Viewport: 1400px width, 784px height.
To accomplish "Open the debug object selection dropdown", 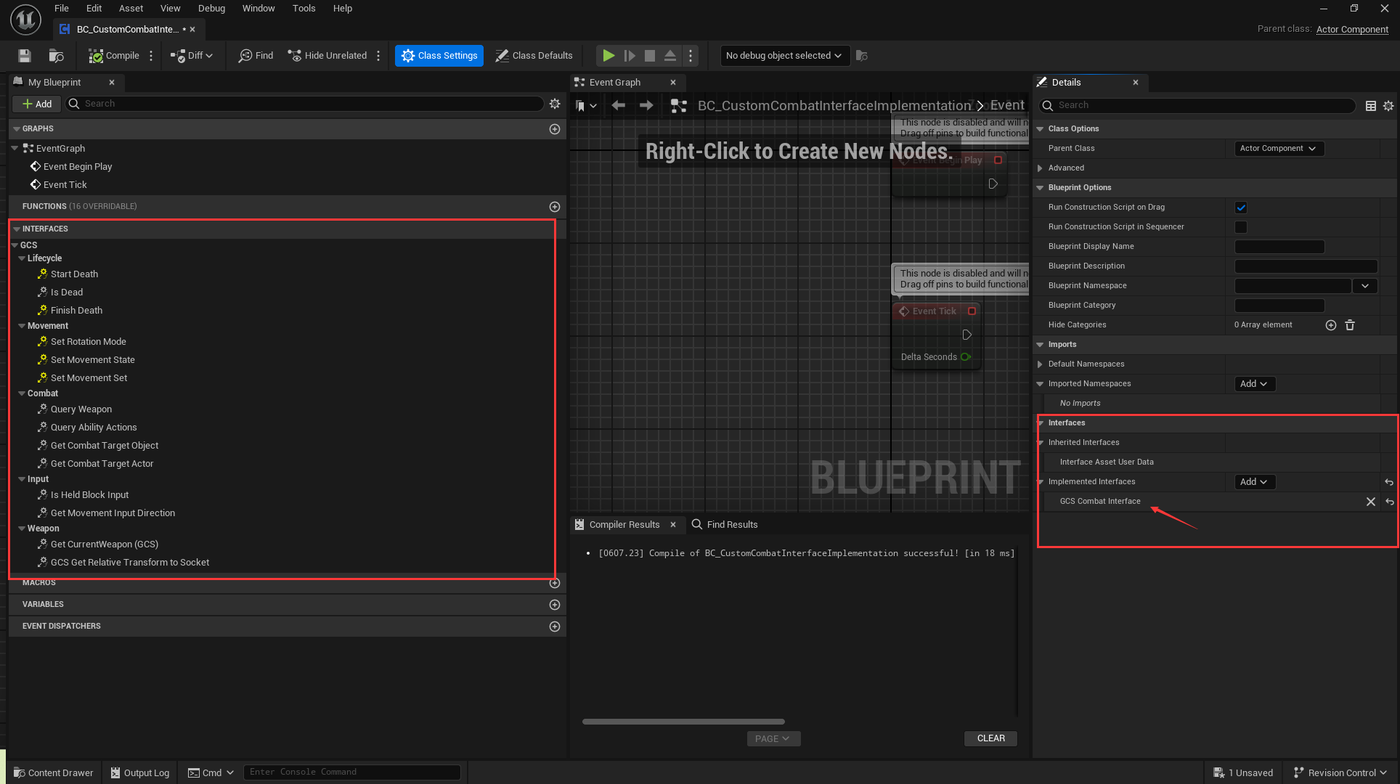I will tap(784, 56).
